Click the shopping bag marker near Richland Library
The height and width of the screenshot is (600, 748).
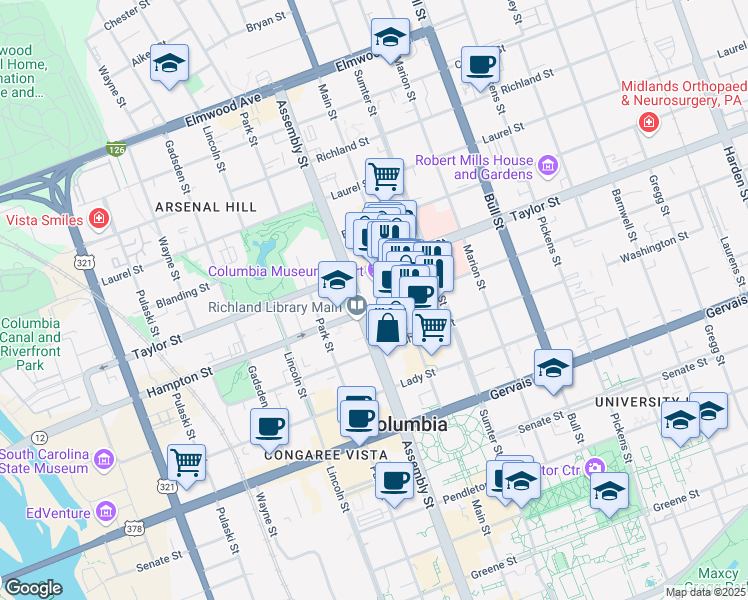point(387,329)
